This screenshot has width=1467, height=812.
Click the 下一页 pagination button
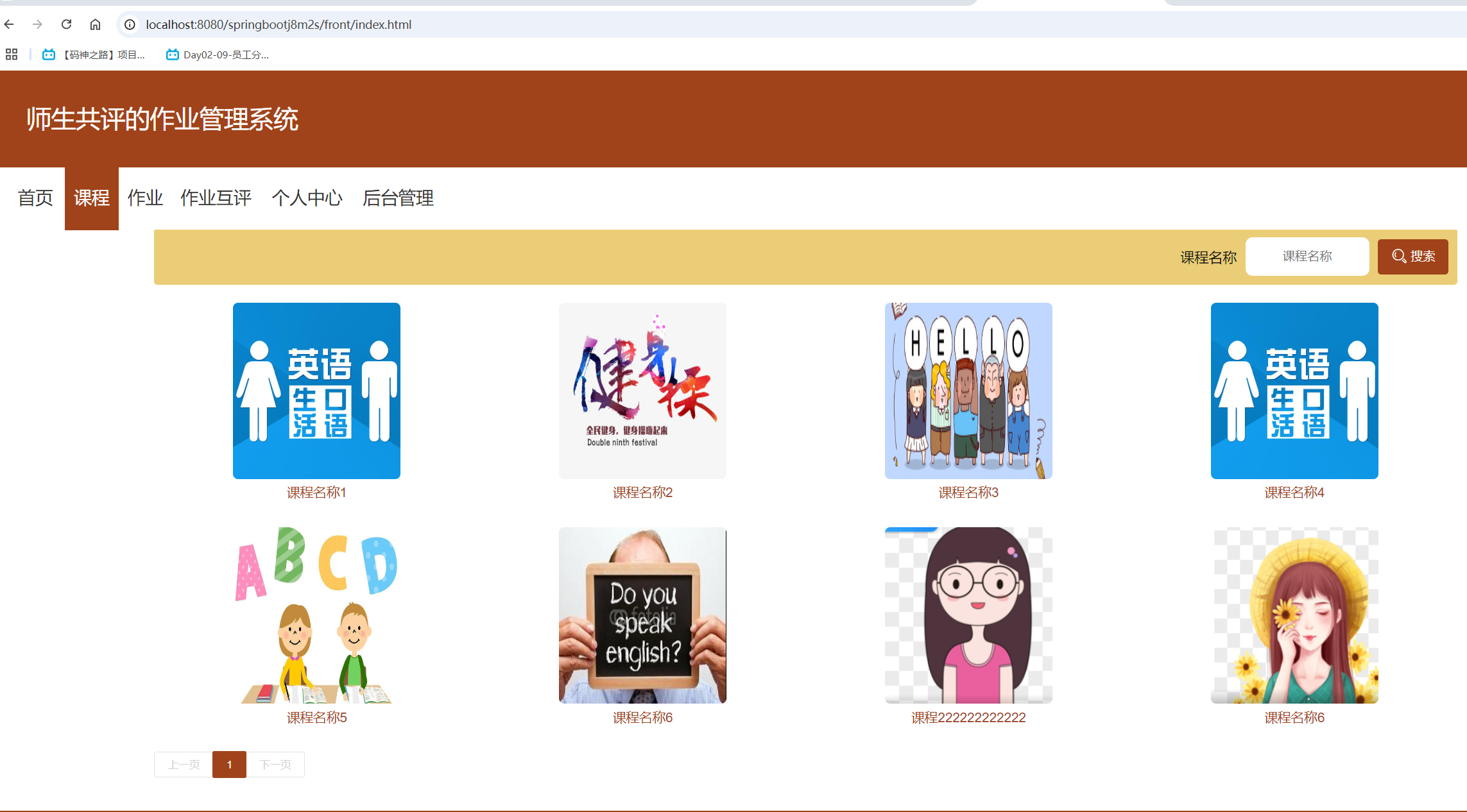coord(275,765)
